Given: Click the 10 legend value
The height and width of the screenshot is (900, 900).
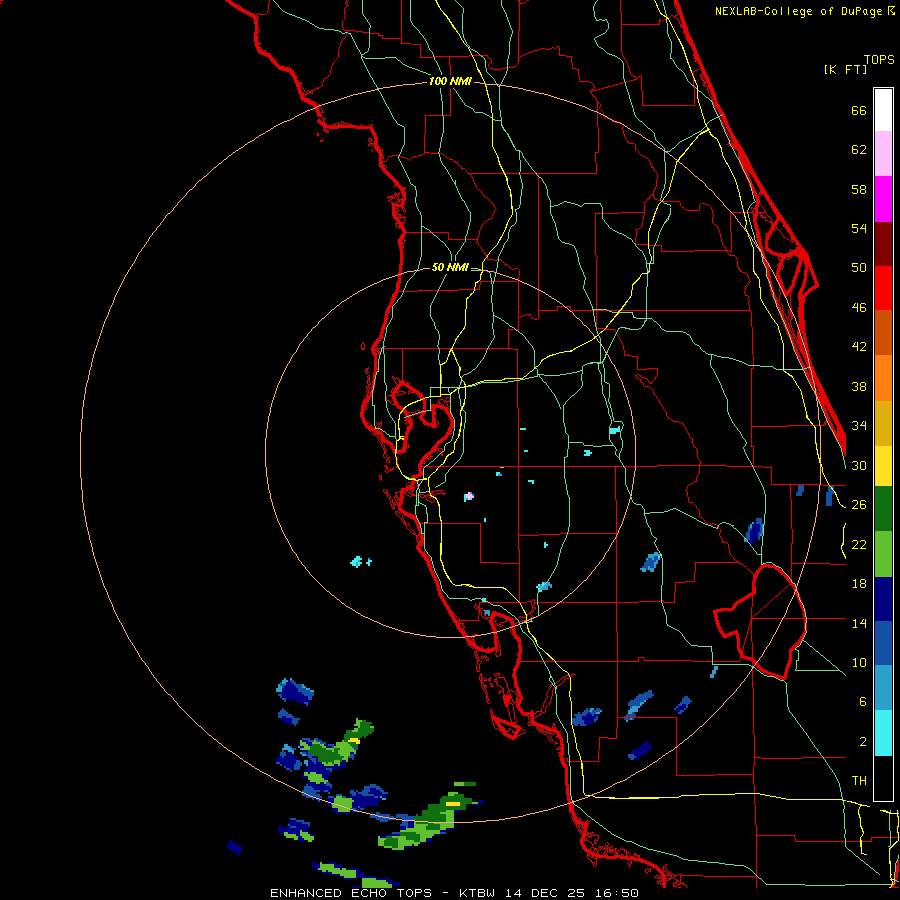Looking at the screenshot, I should point(859,663).
